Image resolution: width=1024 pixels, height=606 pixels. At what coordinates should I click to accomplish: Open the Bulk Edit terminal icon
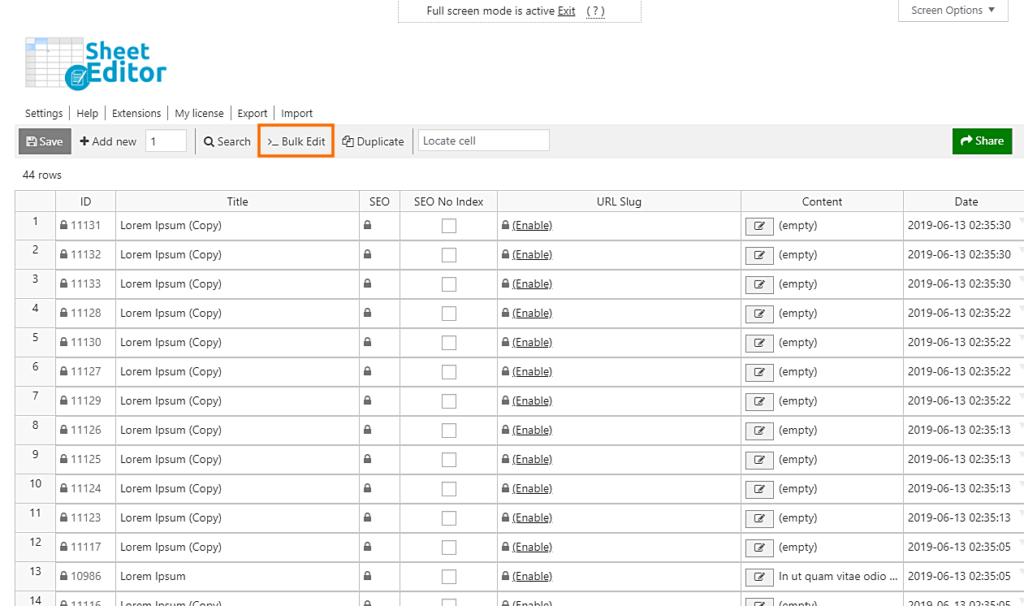click(273, 141)
